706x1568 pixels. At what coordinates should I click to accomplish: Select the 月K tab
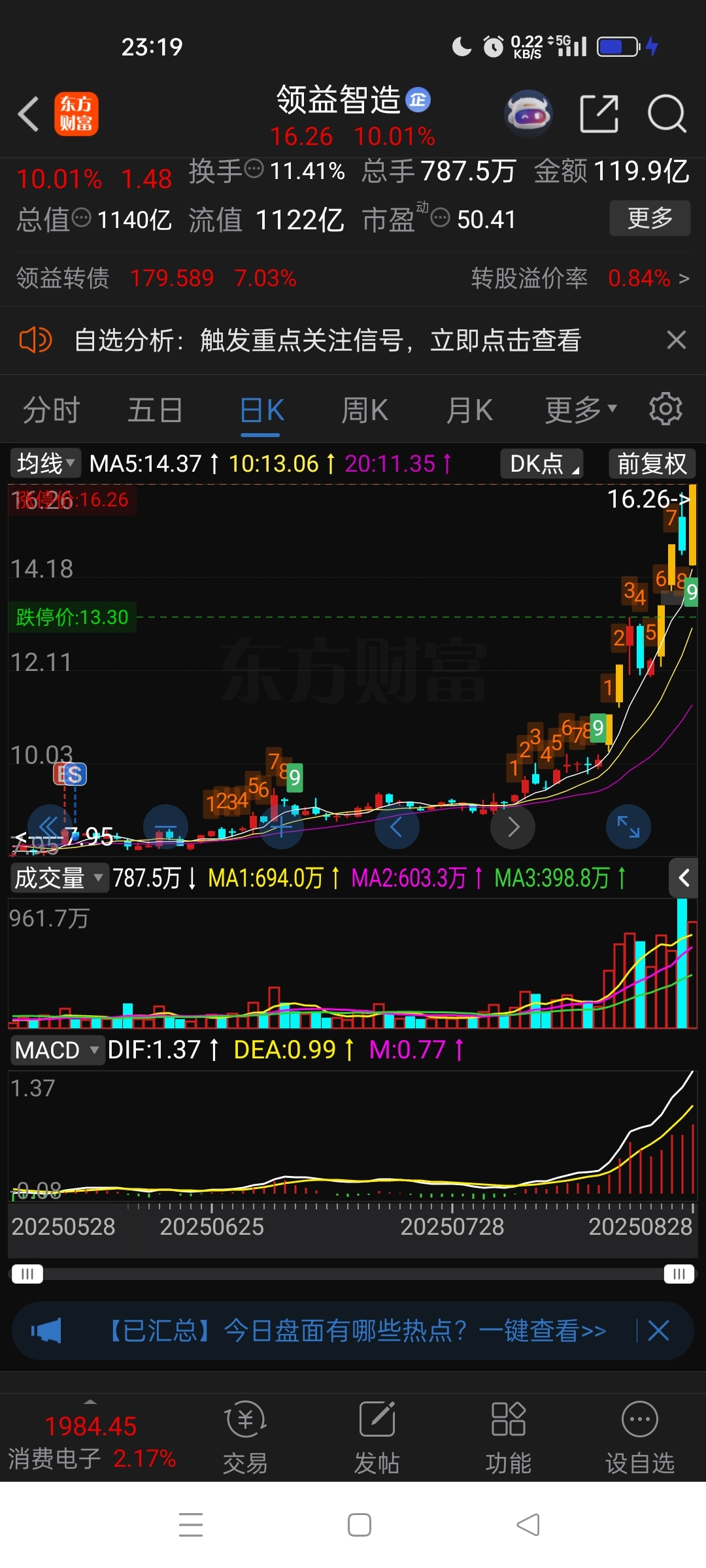pyautogui.click(x=469, y=410)
